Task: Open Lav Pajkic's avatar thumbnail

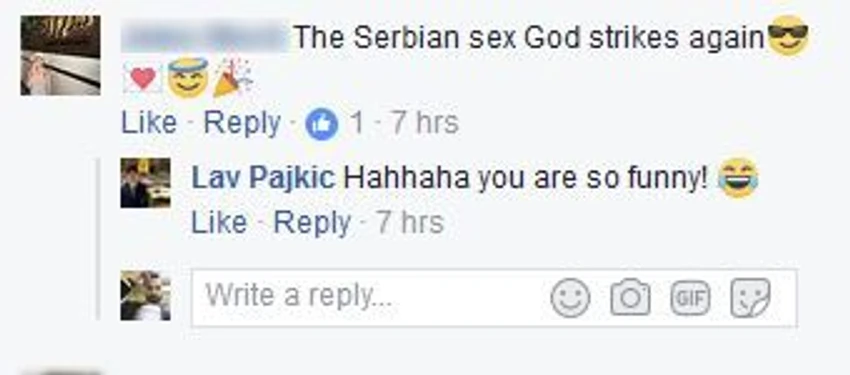Action: tap(145, 183)
